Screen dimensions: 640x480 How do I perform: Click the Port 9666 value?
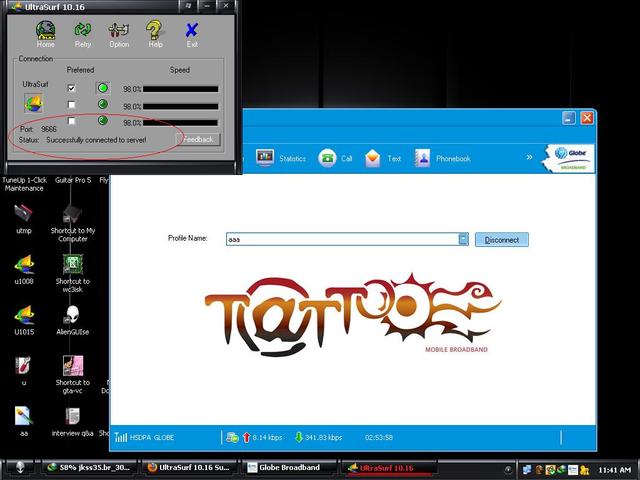coord(49,129)
